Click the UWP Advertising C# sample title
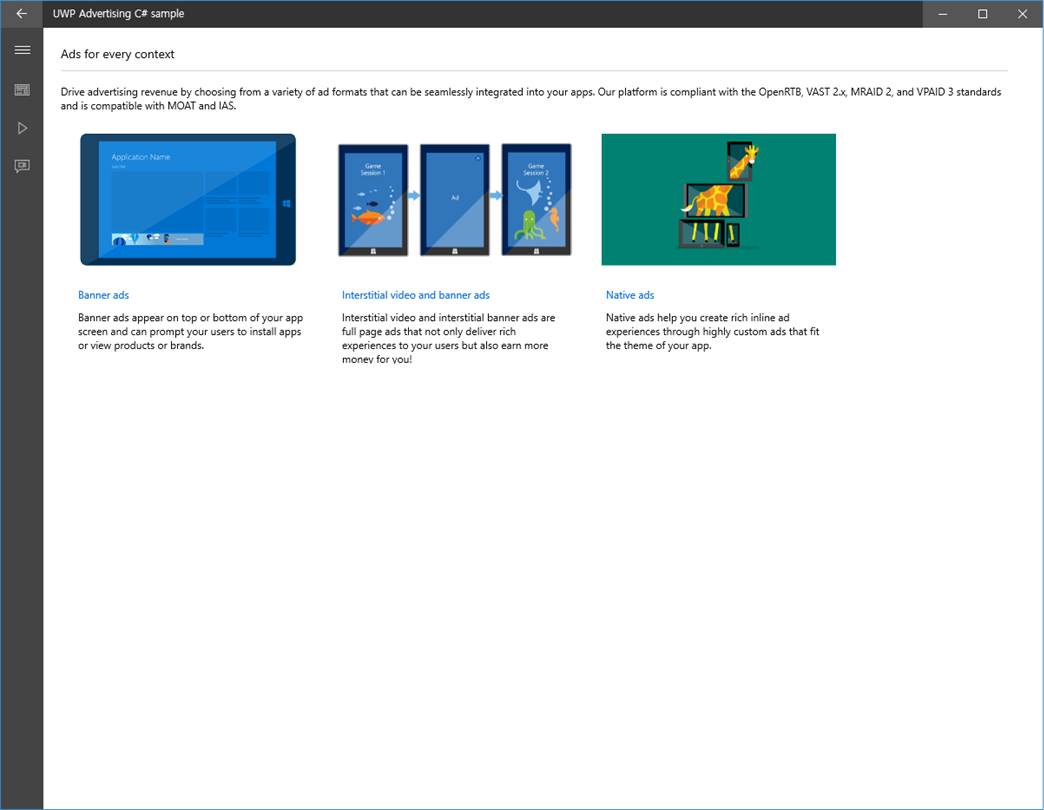1044x810 pixels. pos(119,13)
